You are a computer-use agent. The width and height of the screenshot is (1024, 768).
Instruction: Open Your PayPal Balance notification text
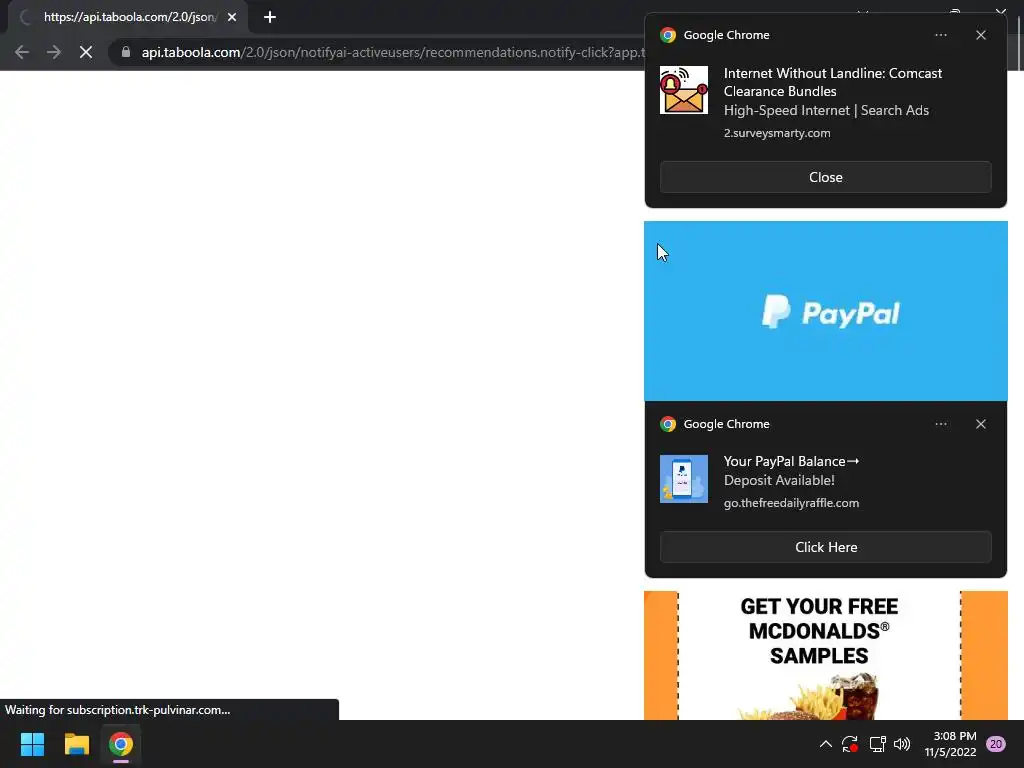coord(792,462)
